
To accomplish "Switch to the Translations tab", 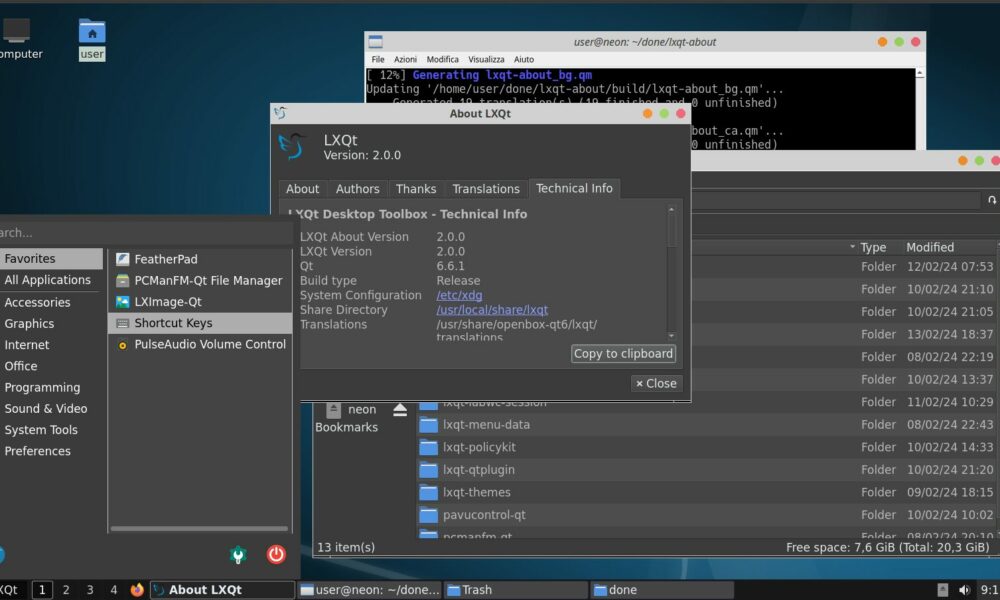I will point(486,189).
